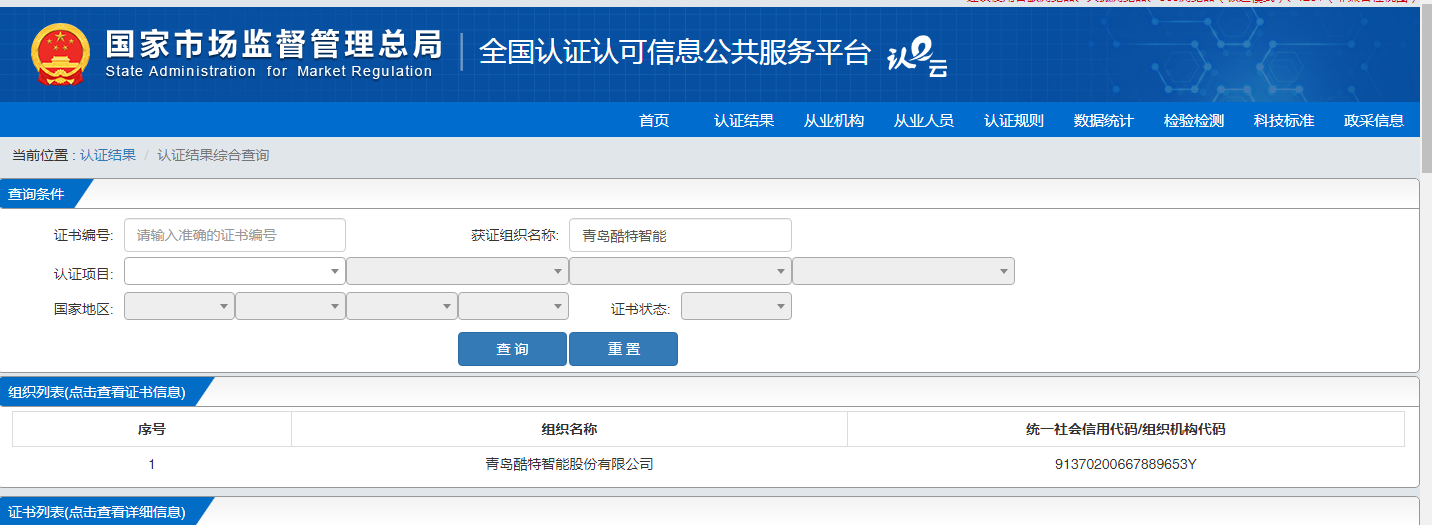Open the third 国家地区 dropdown
This screenshot has width=1432, height=525.
pos(402,306)
